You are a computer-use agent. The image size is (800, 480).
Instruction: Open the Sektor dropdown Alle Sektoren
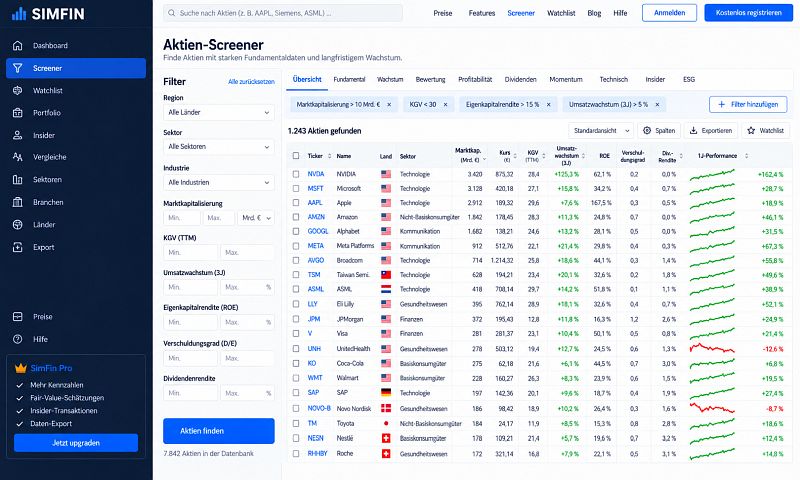[x=218, y=146]
